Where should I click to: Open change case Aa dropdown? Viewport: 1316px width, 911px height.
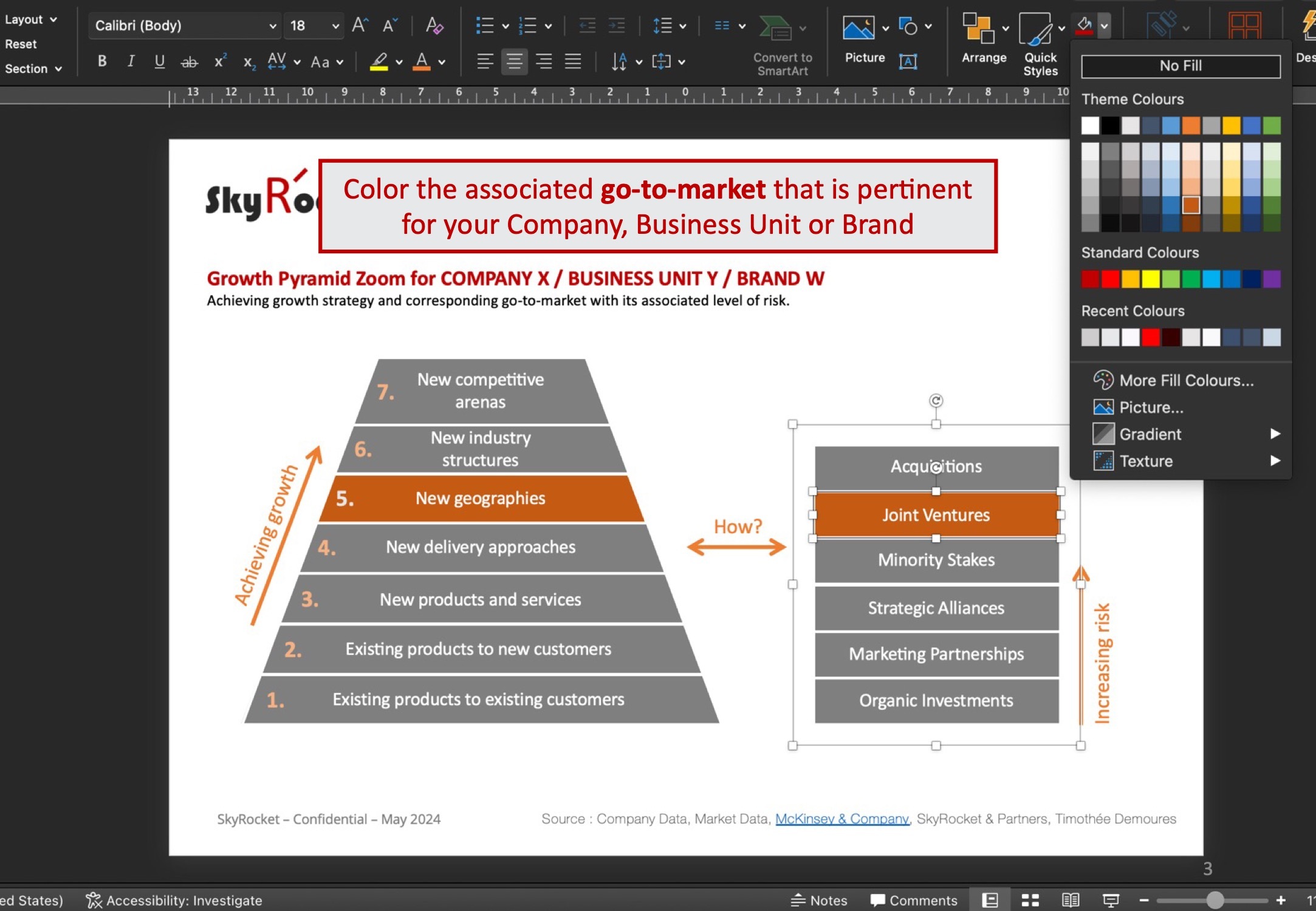point(327,61)
